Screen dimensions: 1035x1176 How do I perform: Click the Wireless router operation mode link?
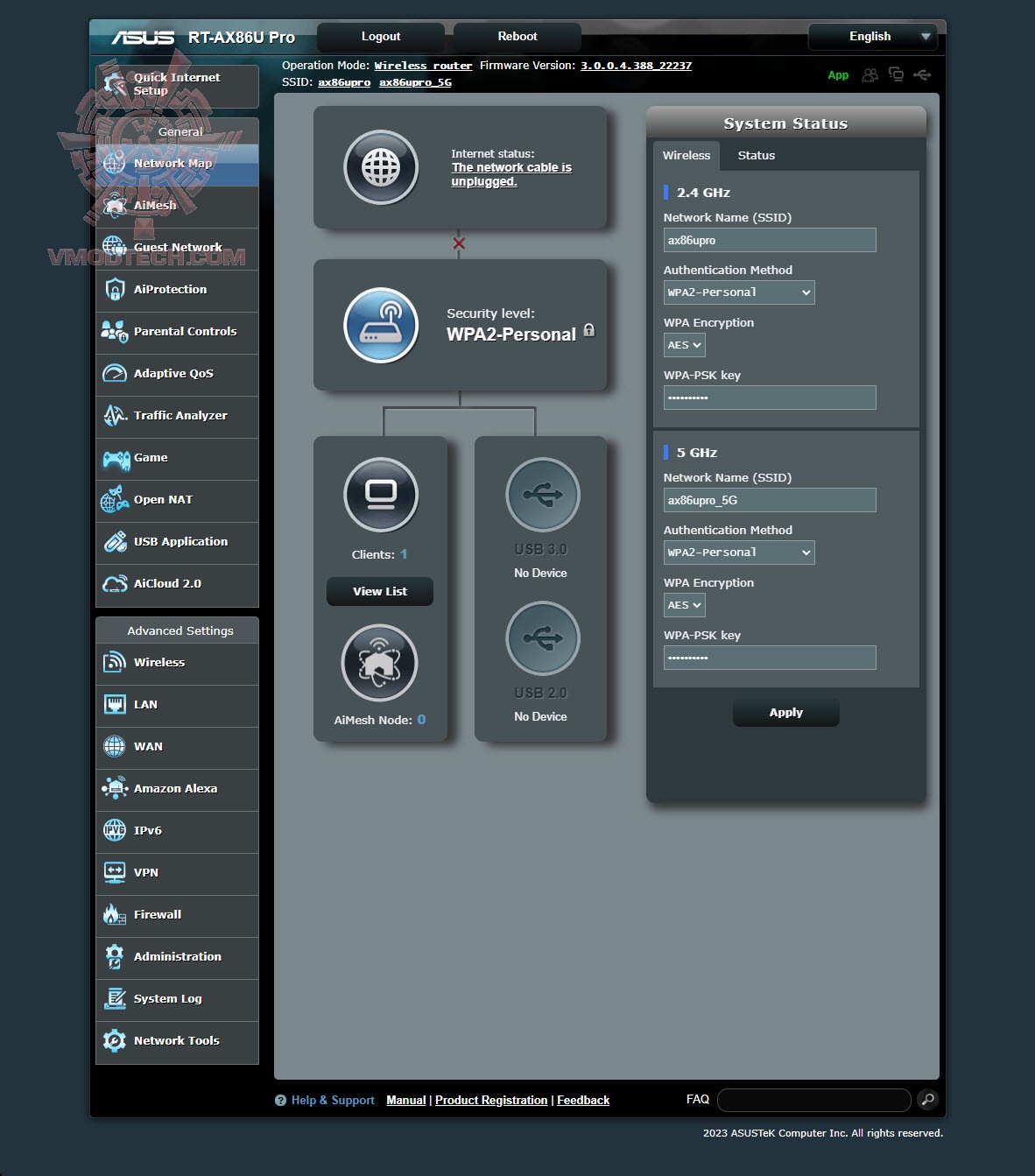423,66
